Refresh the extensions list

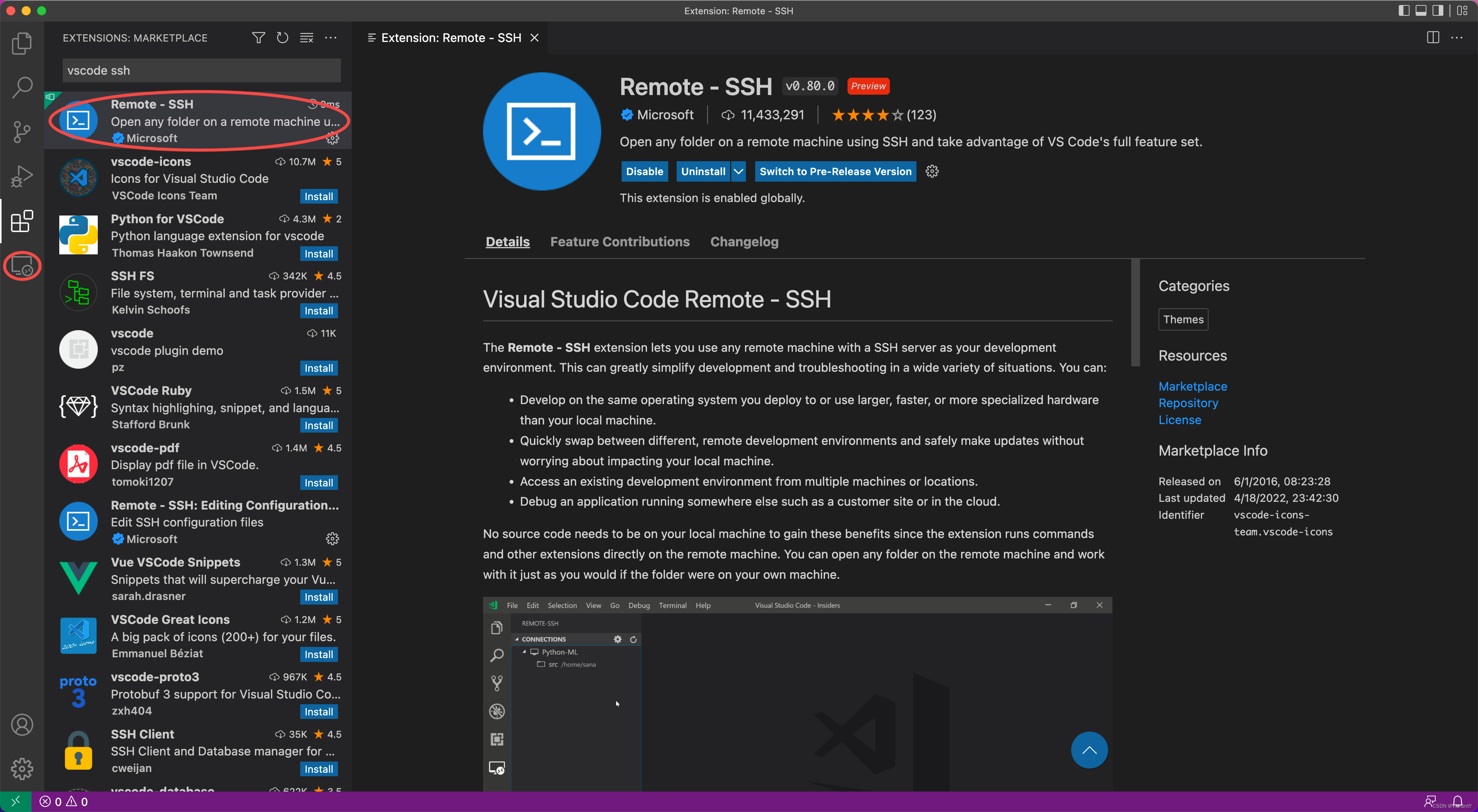pyautogui.click(x=282, y=38)
